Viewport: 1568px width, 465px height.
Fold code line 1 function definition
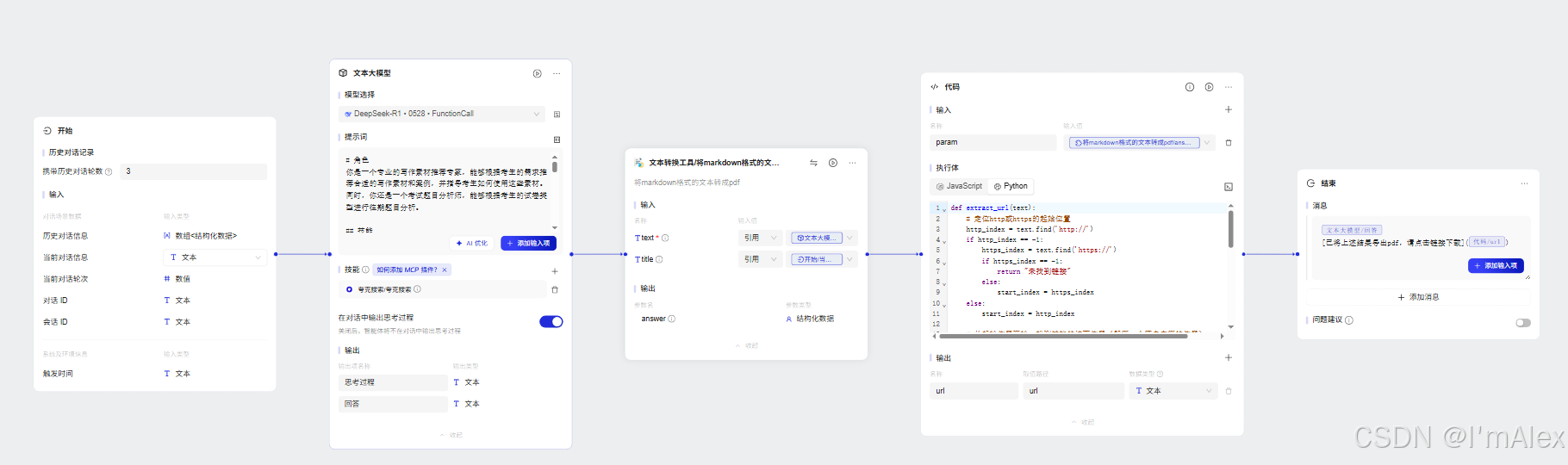point(944,208)
